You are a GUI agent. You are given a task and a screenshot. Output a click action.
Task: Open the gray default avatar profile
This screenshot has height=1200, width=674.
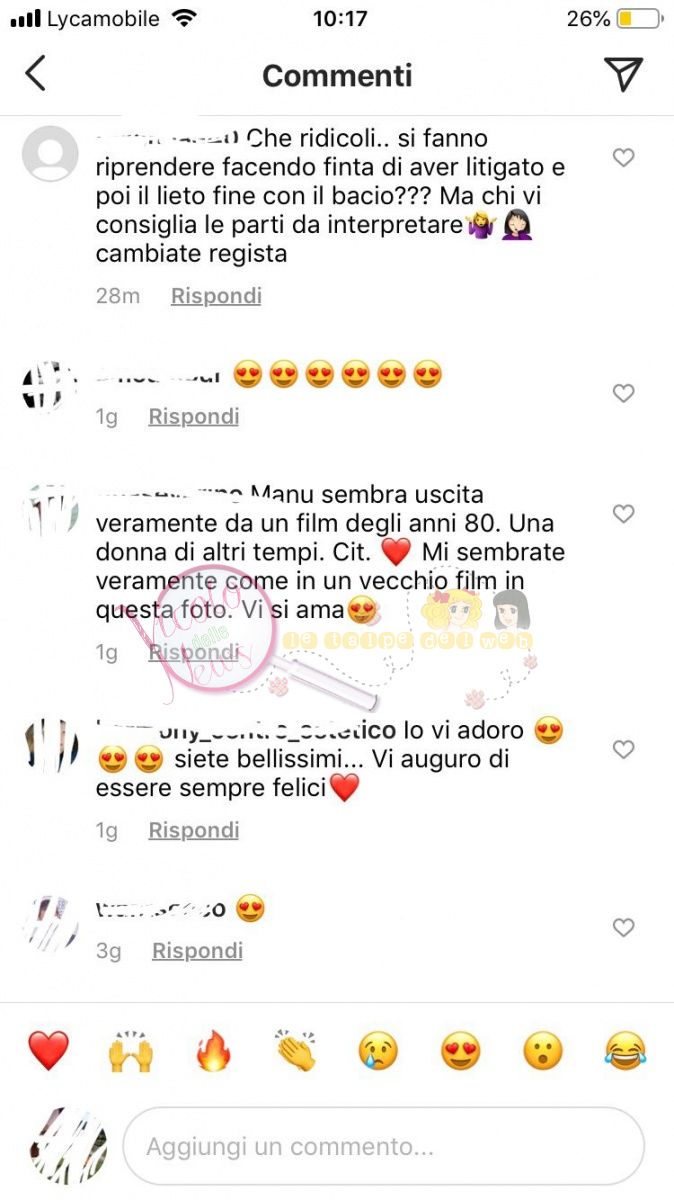point(50,154)
